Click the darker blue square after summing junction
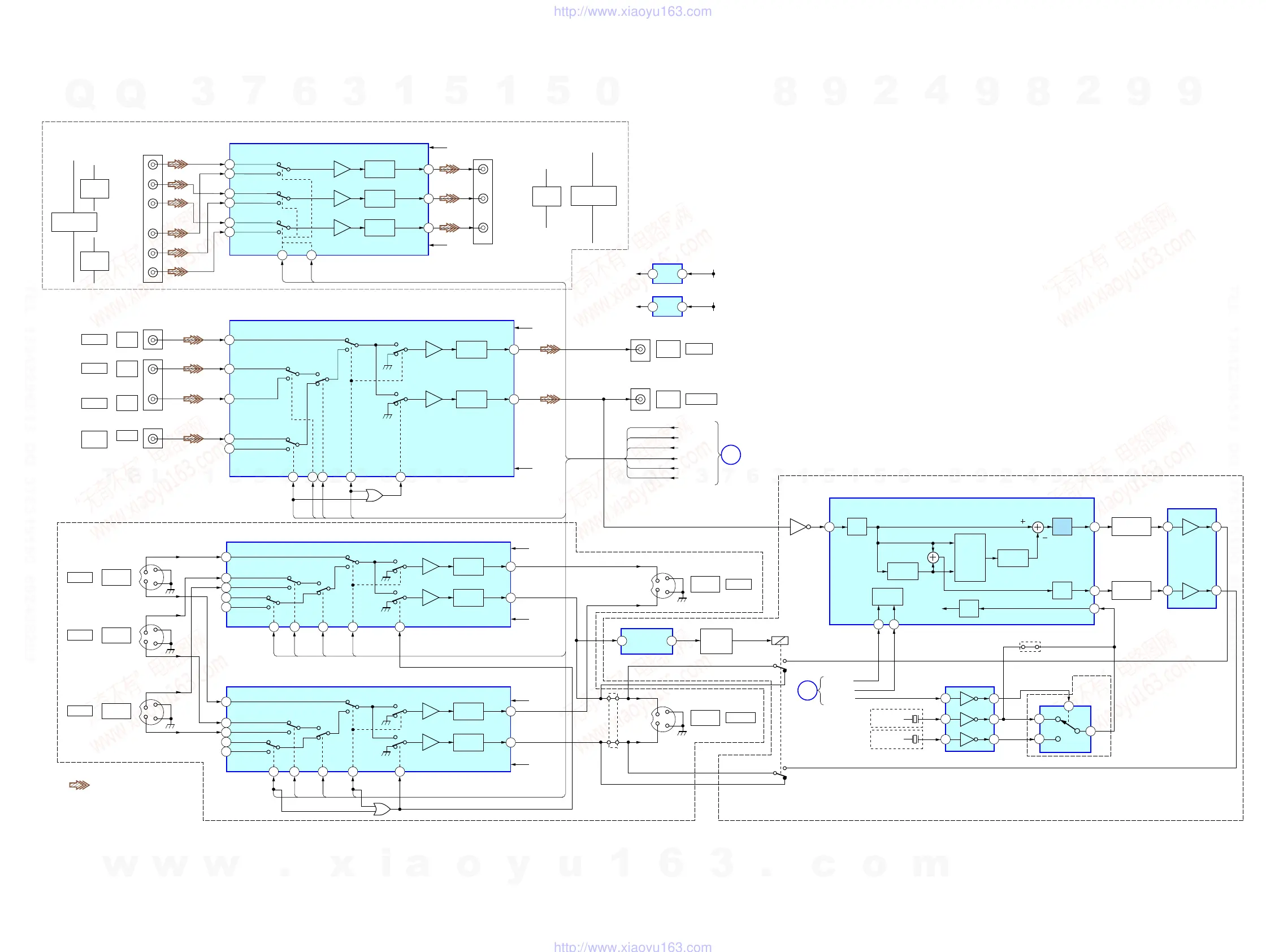The image size is (1266, 952). click(1061, 527)
